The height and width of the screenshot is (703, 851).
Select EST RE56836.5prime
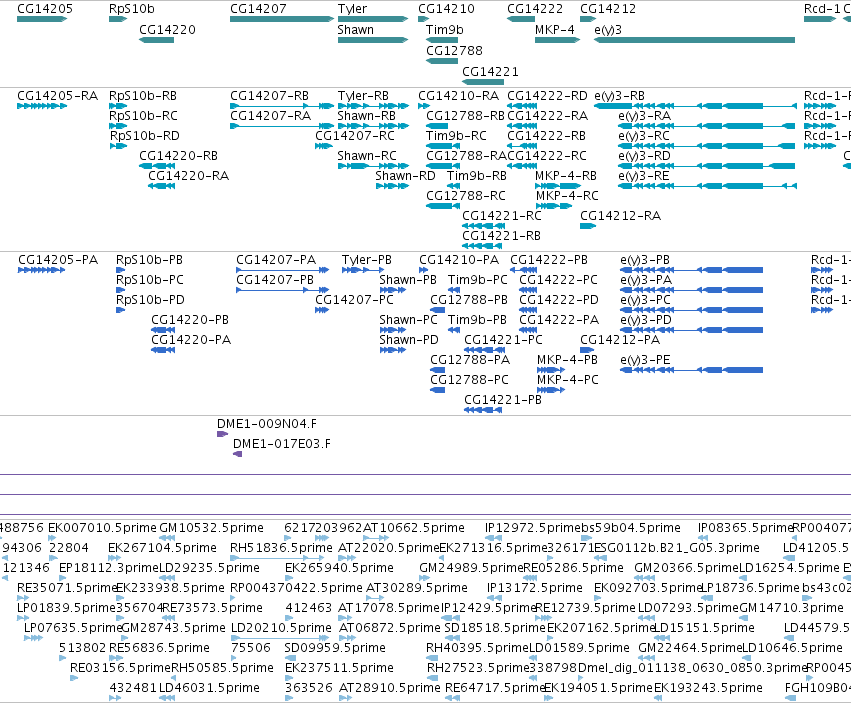pos(159,648)
